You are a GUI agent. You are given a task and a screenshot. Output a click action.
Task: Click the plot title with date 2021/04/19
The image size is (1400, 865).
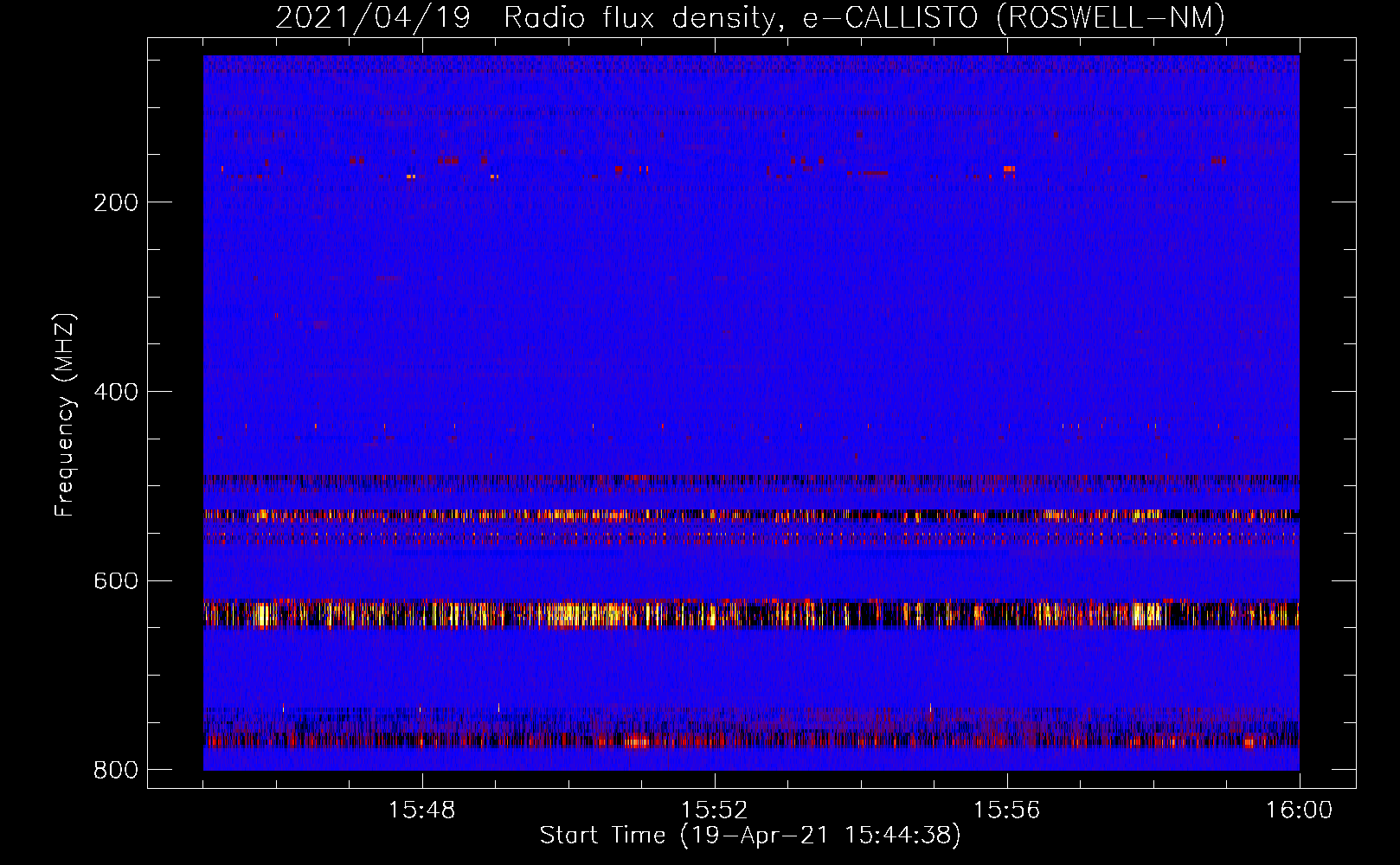click(x=750, y=17)
